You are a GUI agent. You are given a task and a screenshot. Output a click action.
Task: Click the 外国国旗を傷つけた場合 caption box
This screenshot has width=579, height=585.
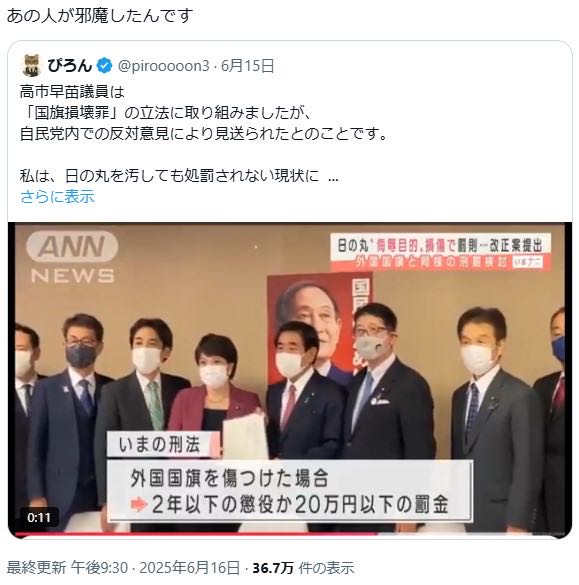290,491
